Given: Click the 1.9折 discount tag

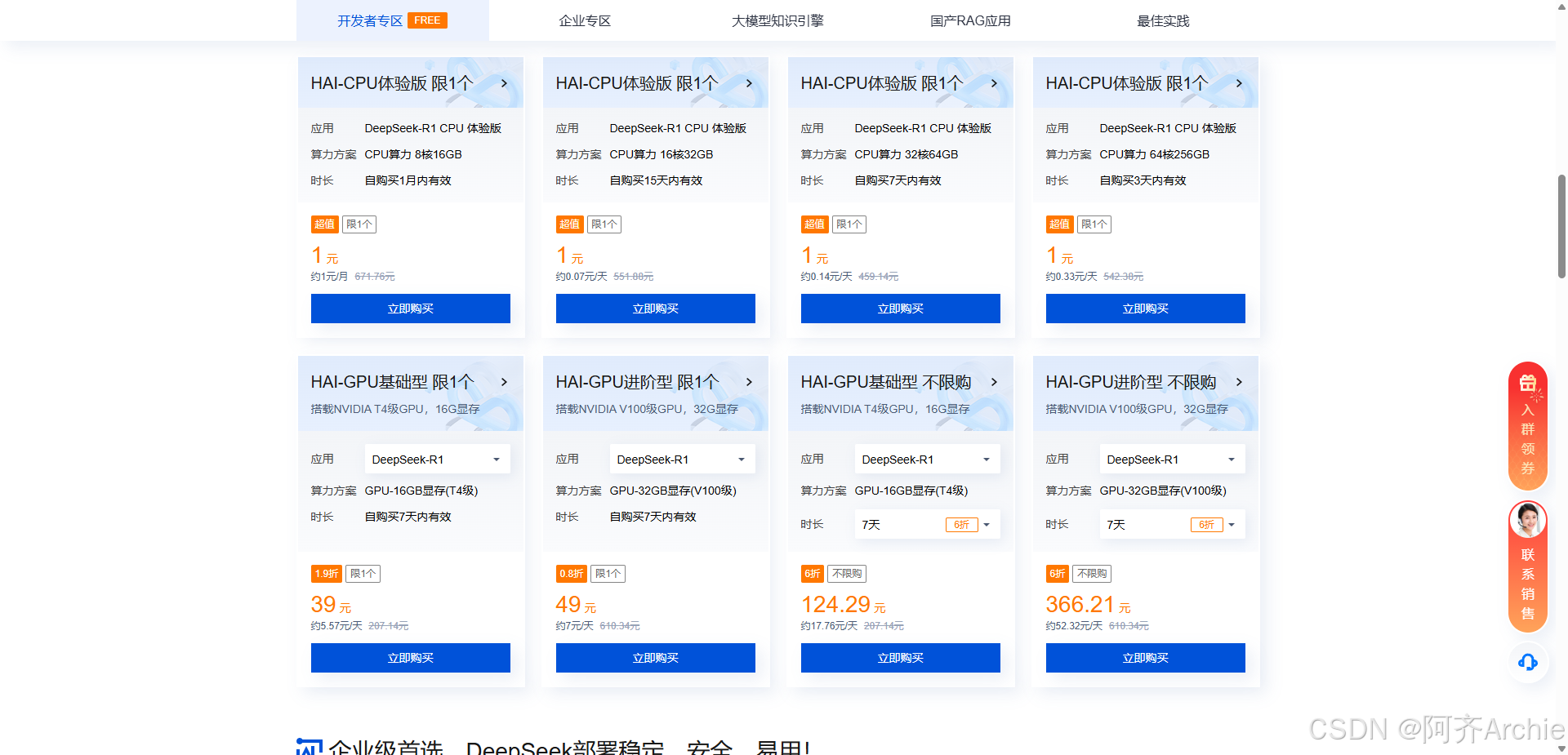Looking at the screenshot, I should click(x=327, y=574).
